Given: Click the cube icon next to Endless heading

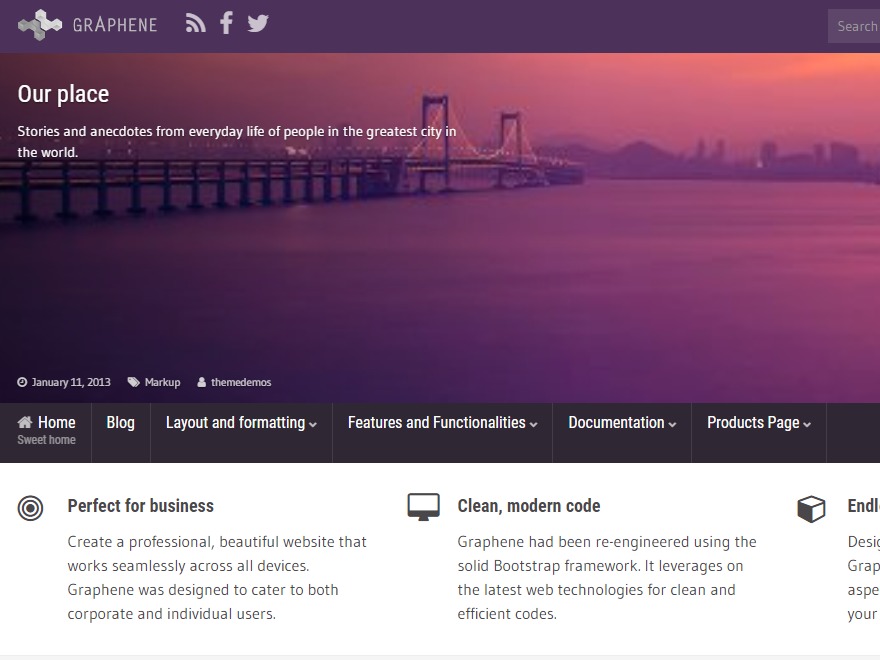Looking at the screenshot, I should coord(810,508).
